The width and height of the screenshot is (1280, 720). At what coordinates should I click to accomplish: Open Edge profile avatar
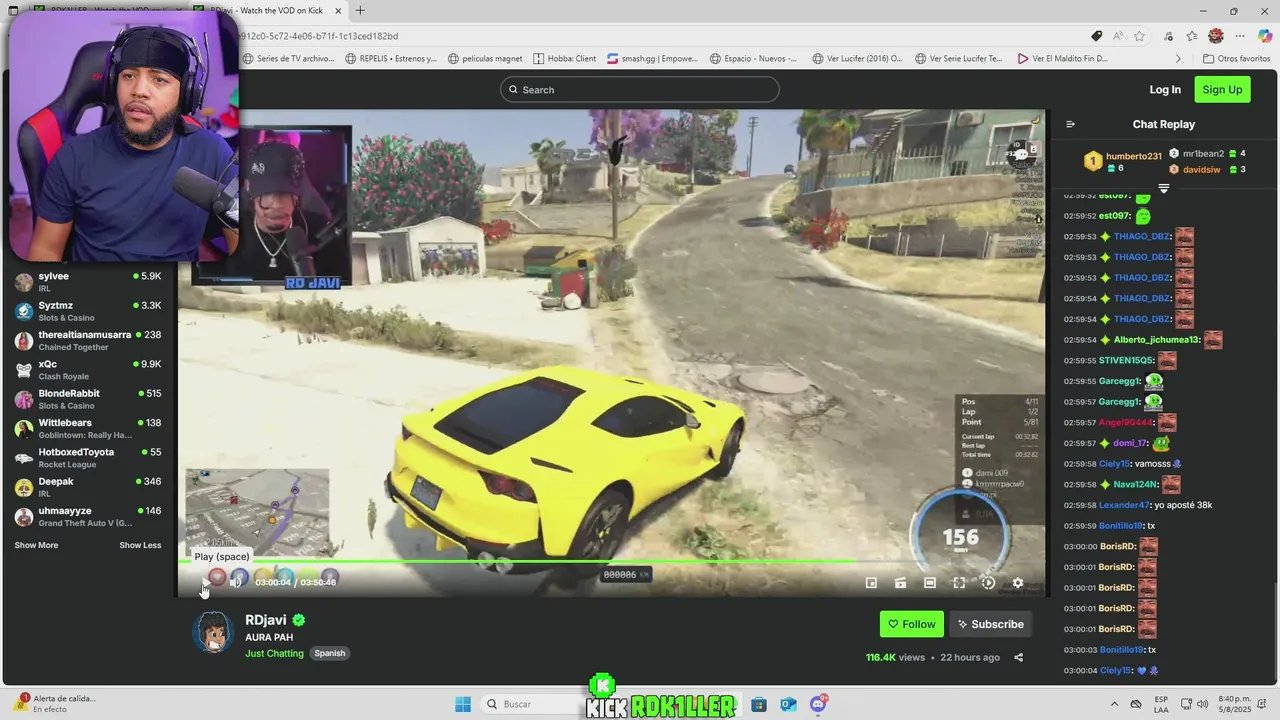click(x=1215, y=36)
